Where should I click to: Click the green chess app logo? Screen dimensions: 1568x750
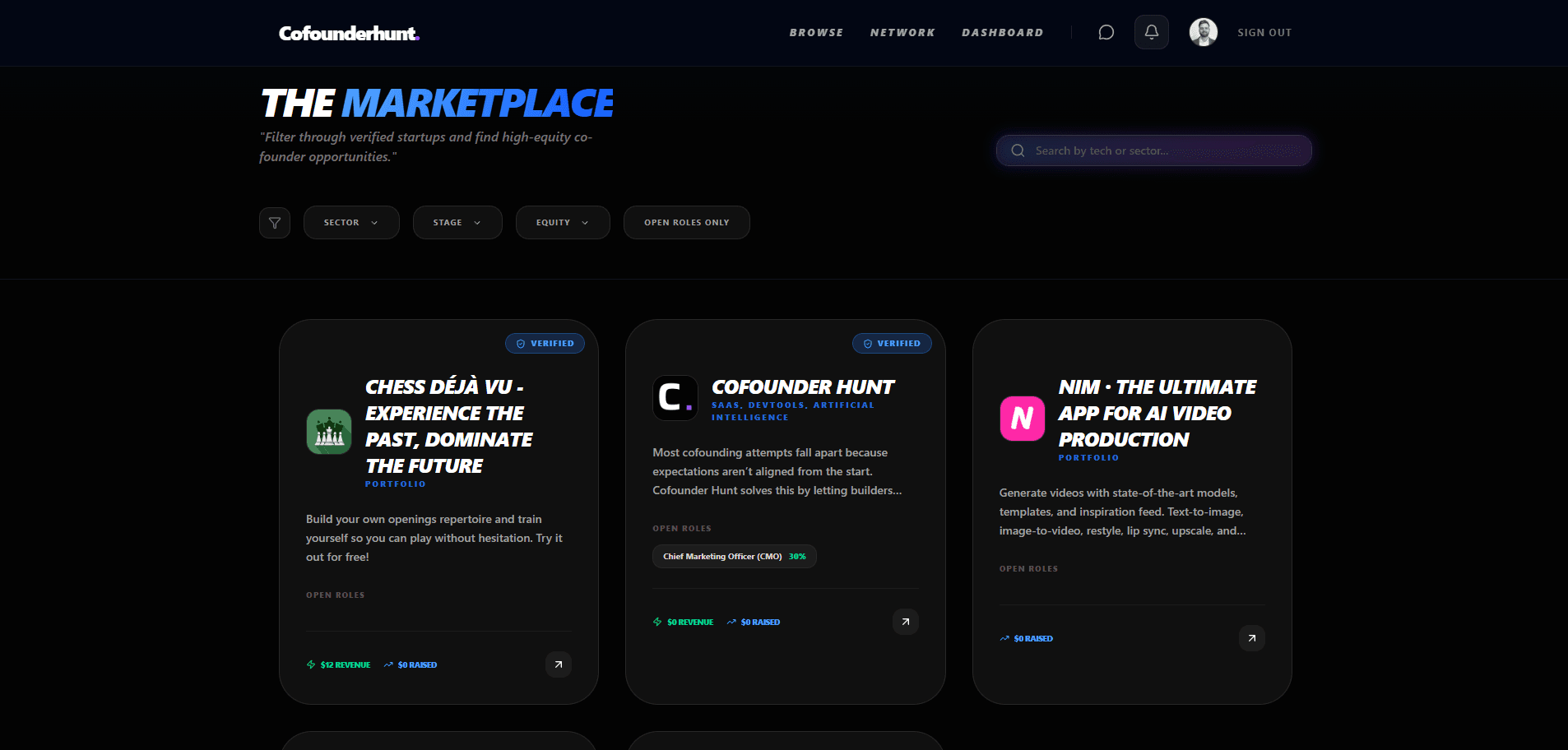pos(329,432)
